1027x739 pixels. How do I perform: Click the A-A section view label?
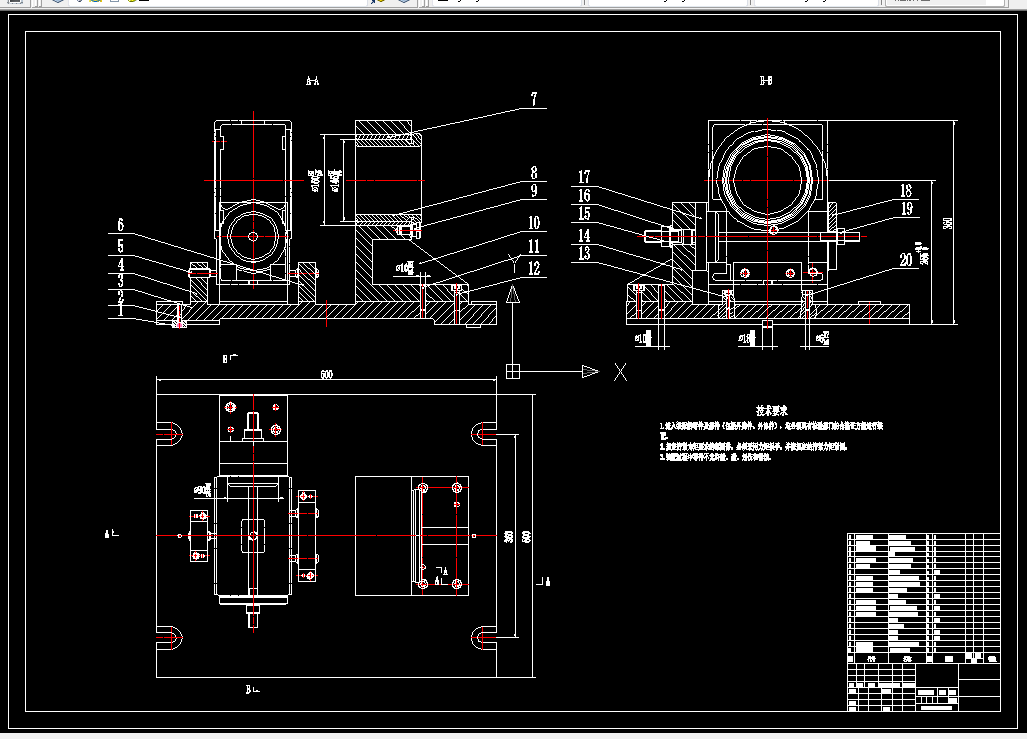312,81
